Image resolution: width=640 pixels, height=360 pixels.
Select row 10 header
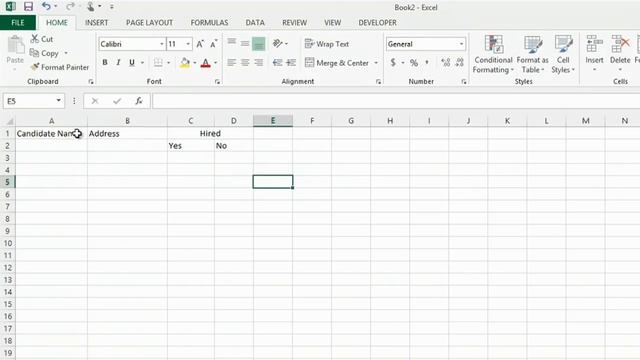coord(8,243)
